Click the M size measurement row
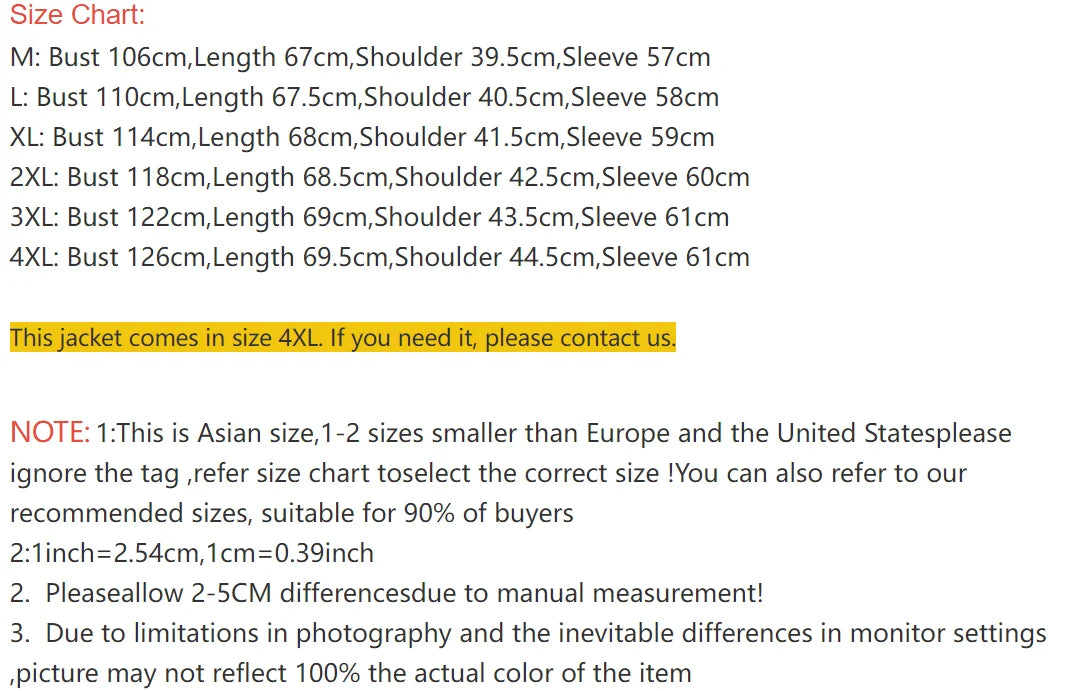1065x691 pixels. point(360,57)
